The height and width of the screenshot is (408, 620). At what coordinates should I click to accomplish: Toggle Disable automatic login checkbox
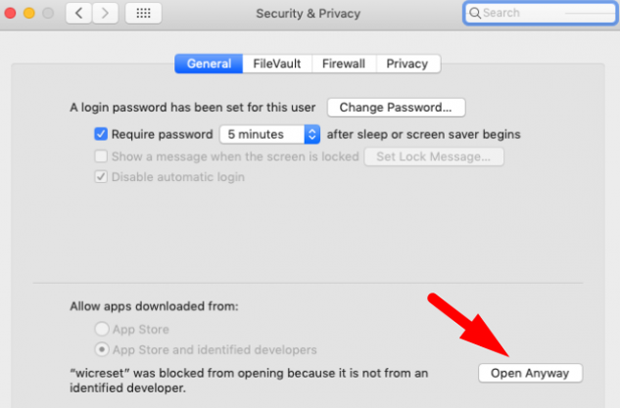[101, 176]
